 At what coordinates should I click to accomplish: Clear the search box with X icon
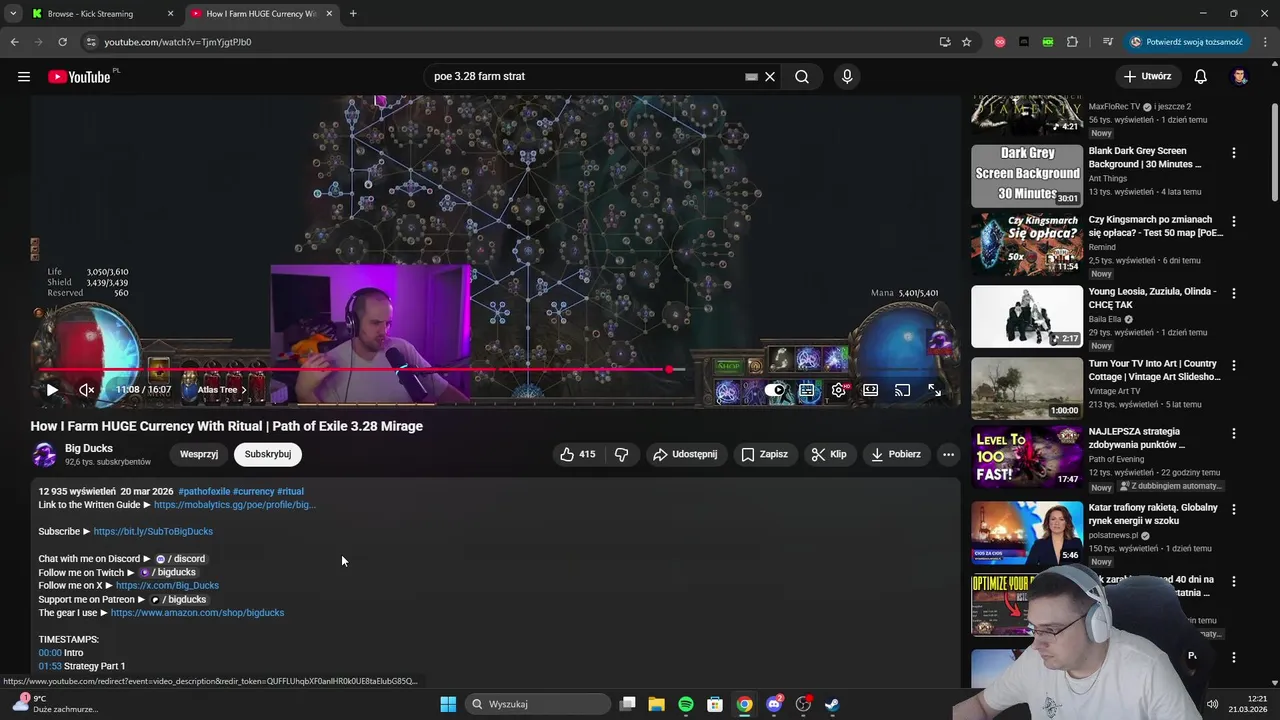[x=770, y=77]
